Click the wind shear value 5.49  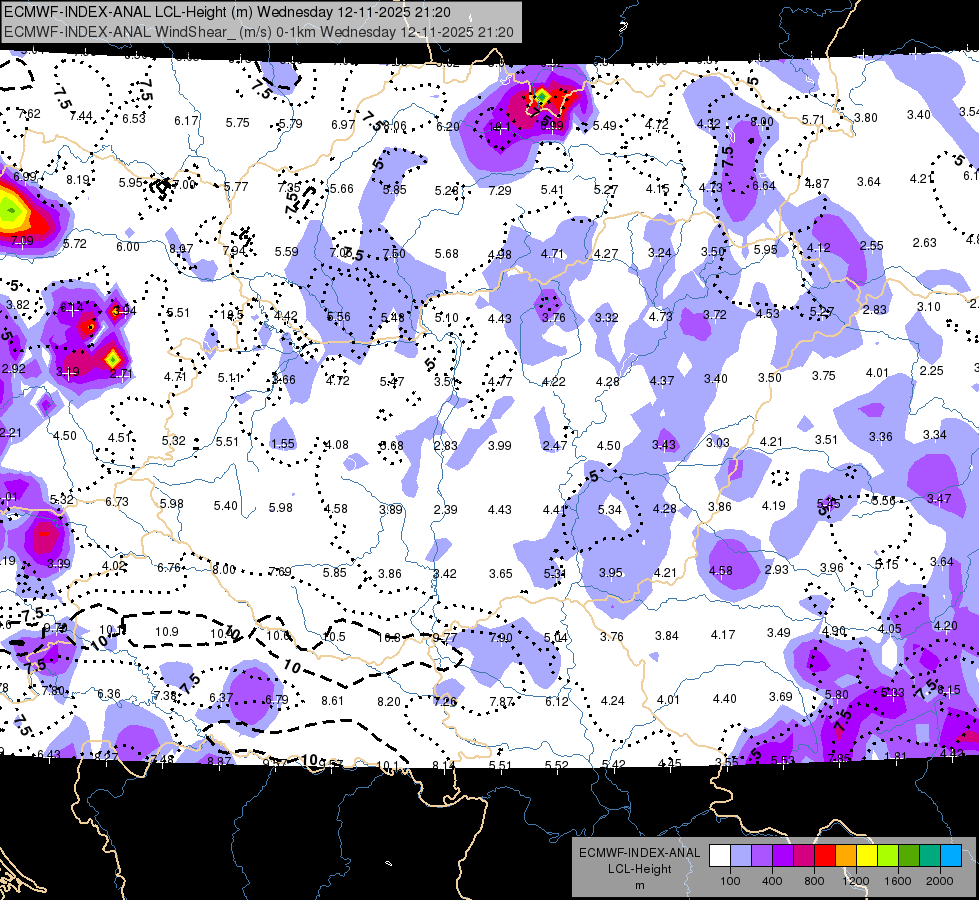(604, 126)
